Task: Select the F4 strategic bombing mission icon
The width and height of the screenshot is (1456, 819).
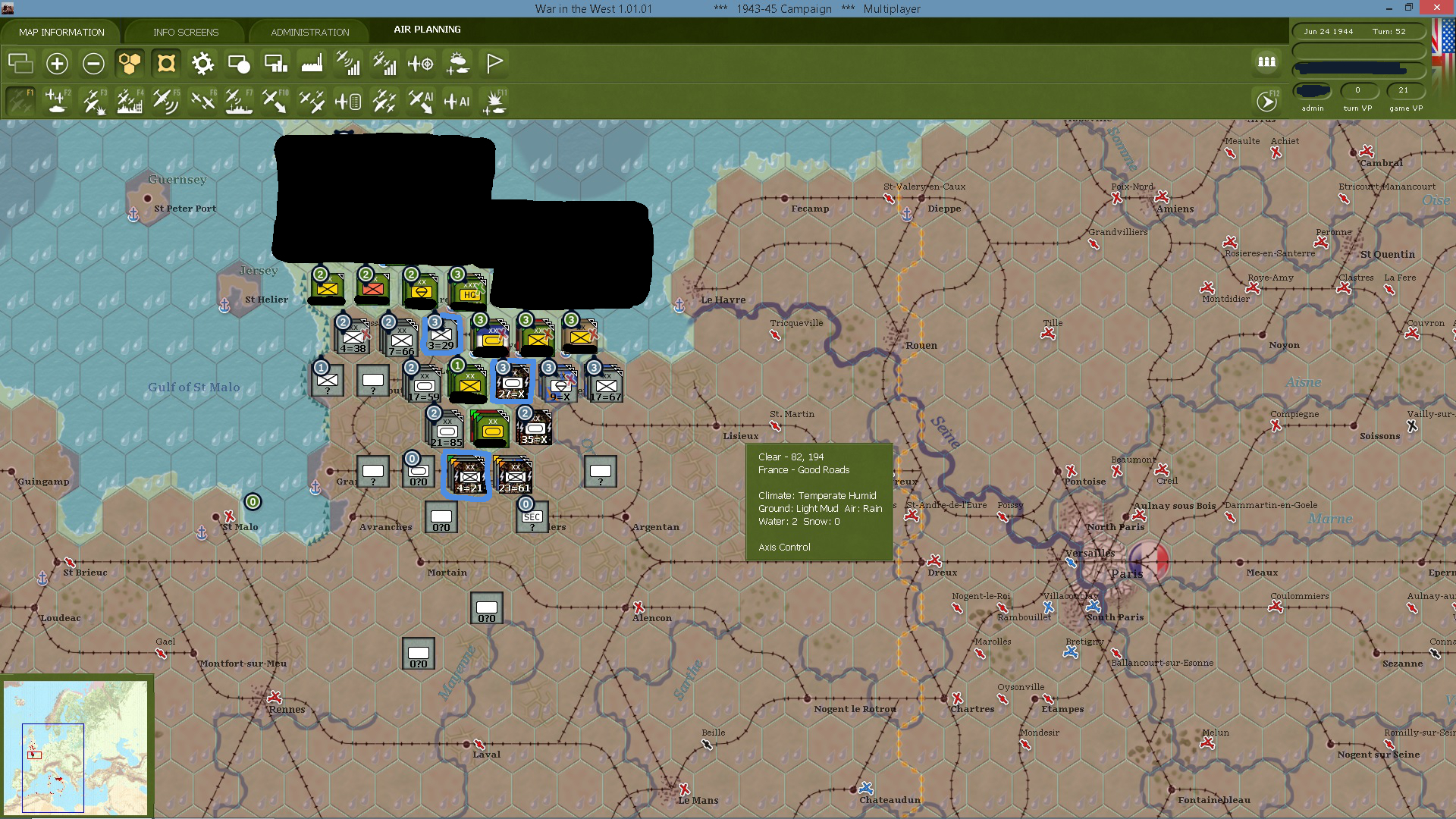Action: coord(130,101)
